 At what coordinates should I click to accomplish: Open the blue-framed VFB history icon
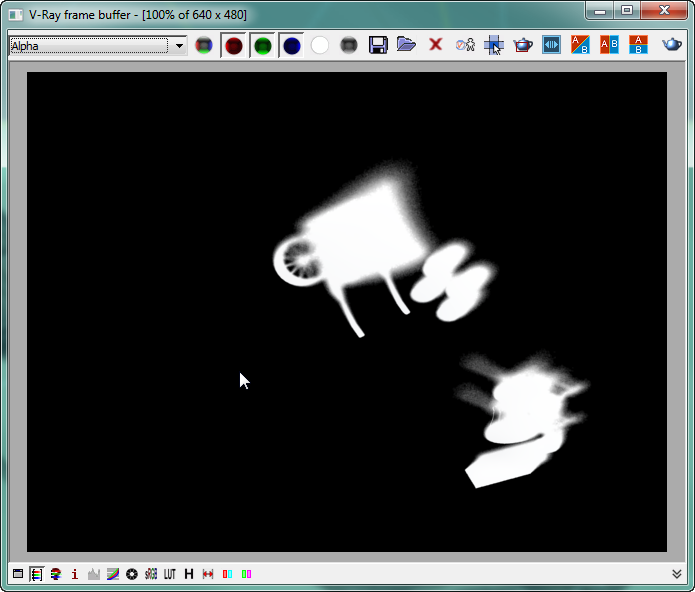click(x=551, y=45)
